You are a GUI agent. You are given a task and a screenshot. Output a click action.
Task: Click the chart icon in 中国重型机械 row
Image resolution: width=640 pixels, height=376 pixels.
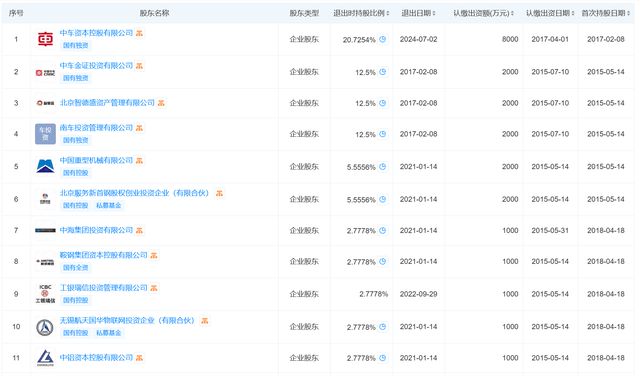click(382, 167)
